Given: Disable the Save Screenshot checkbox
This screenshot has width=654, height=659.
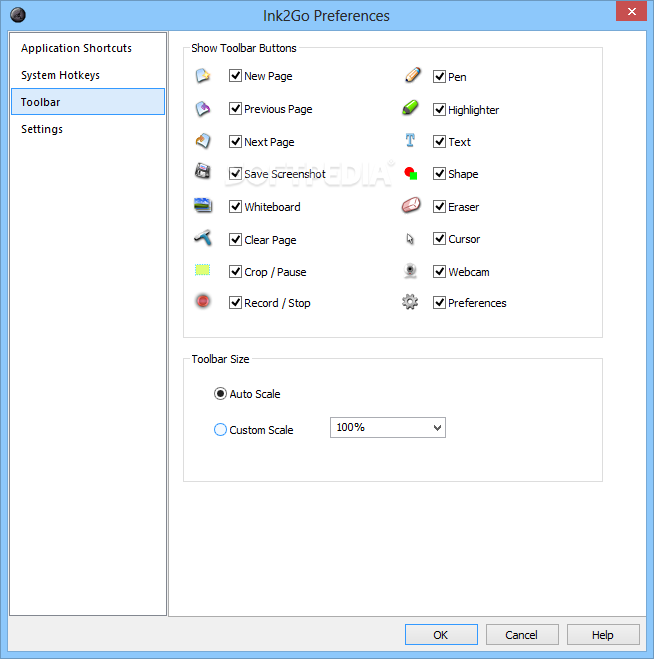Looking at the screenshot, I should (x=235, y=174).
